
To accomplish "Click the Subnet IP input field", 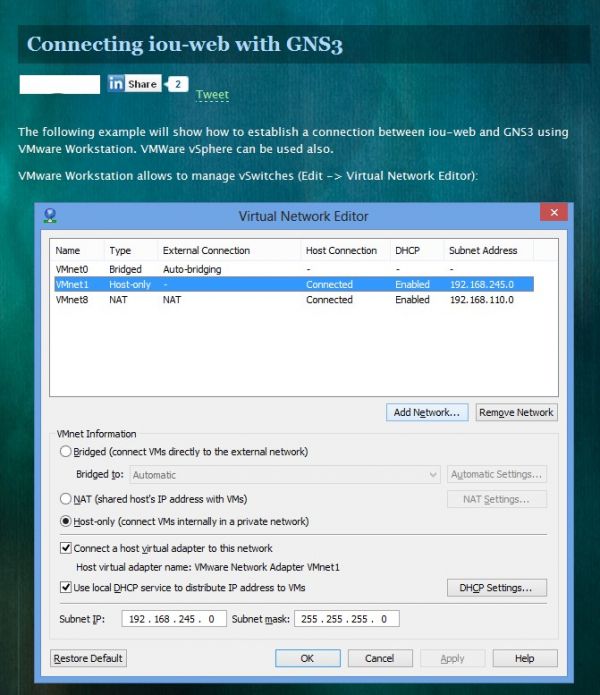I will pos(174,619).
